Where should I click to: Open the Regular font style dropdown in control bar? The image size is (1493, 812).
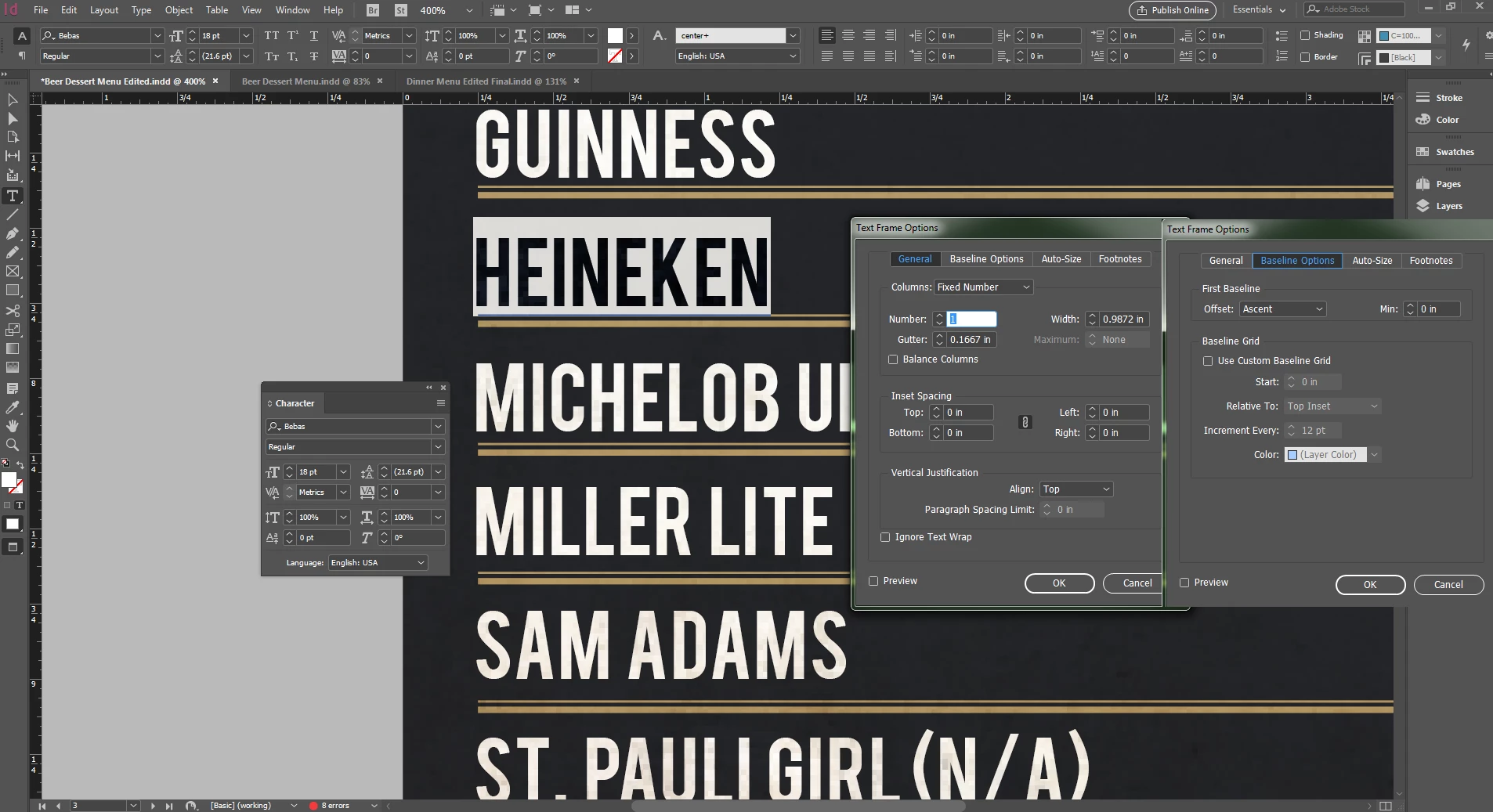click(x=157, y=56)
